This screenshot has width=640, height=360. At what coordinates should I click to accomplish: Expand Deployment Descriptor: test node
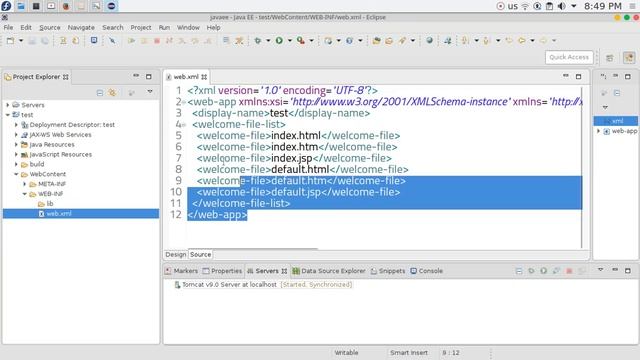point(16,124)
